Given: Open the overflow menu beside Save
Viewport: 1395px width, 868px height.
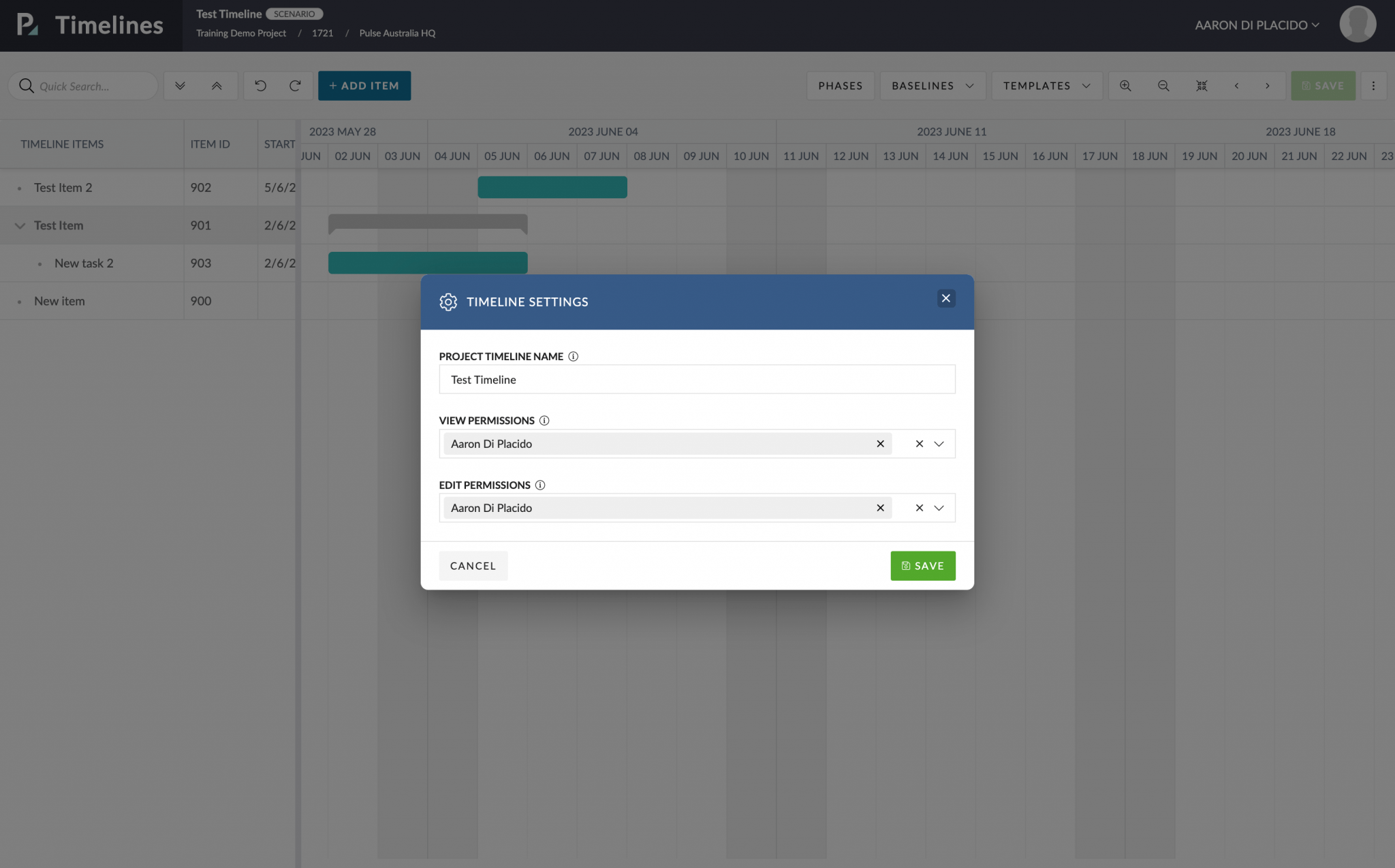Looking at the screenshot, I should [1374, 86].
